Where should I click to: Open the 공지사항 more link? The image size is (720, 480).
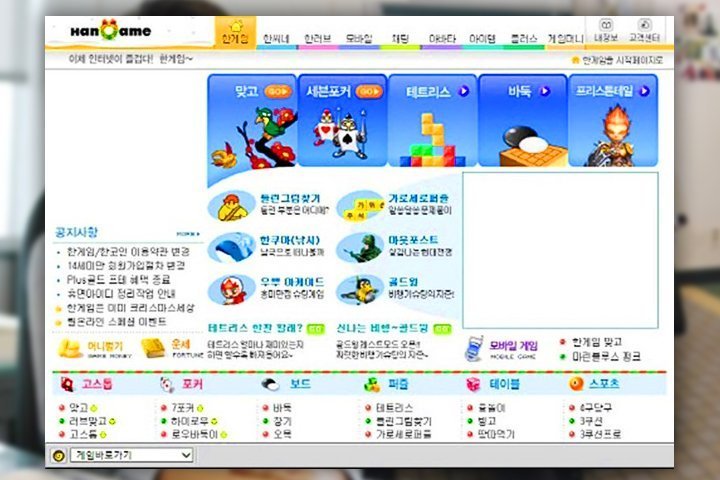point(188,234)
